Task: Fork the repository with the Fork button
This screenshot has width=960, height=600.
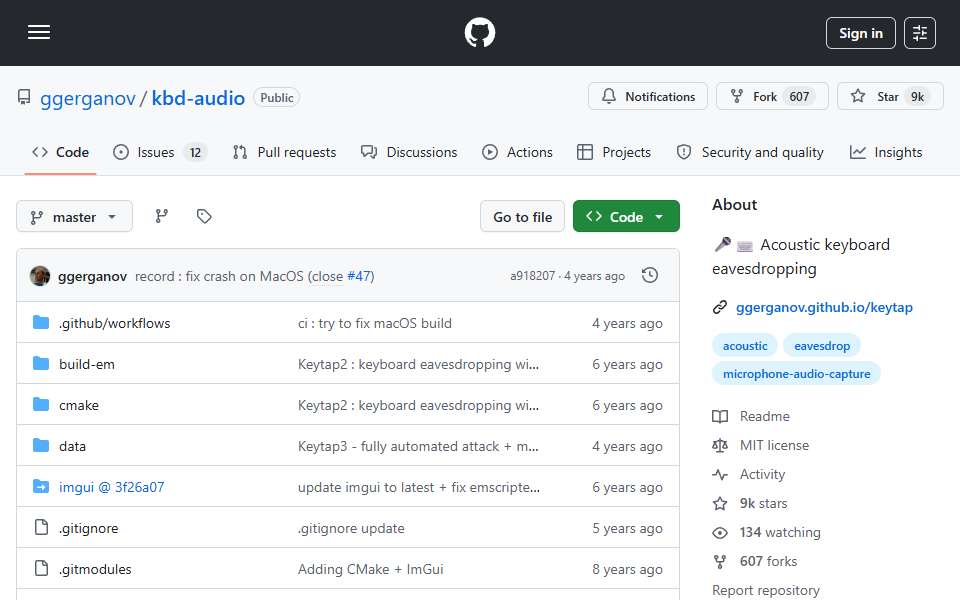Action: click(x=771, y=97)
